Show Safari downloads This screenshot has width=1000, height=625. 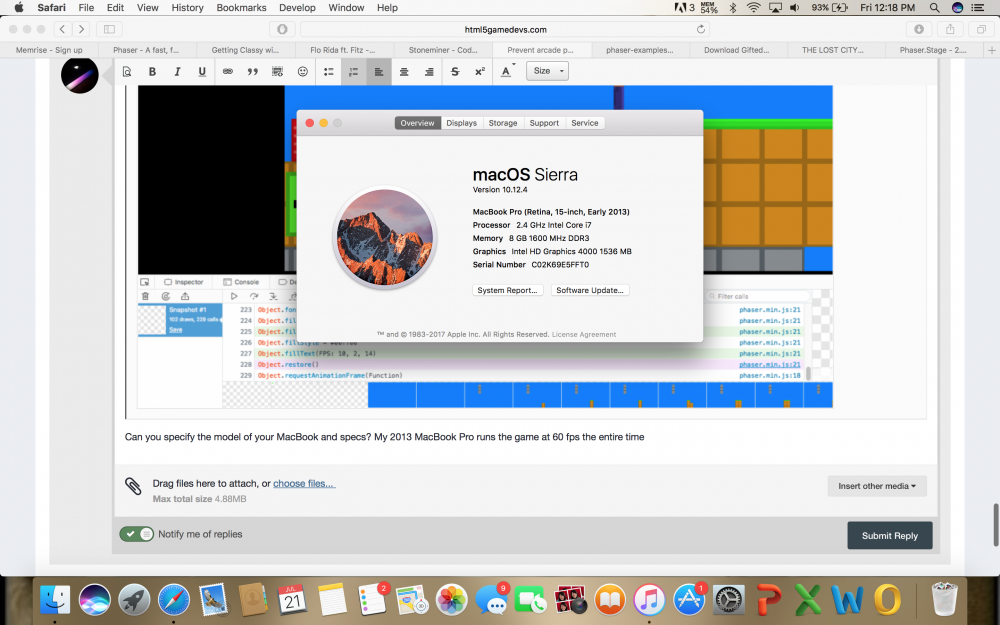pos(919,29)
